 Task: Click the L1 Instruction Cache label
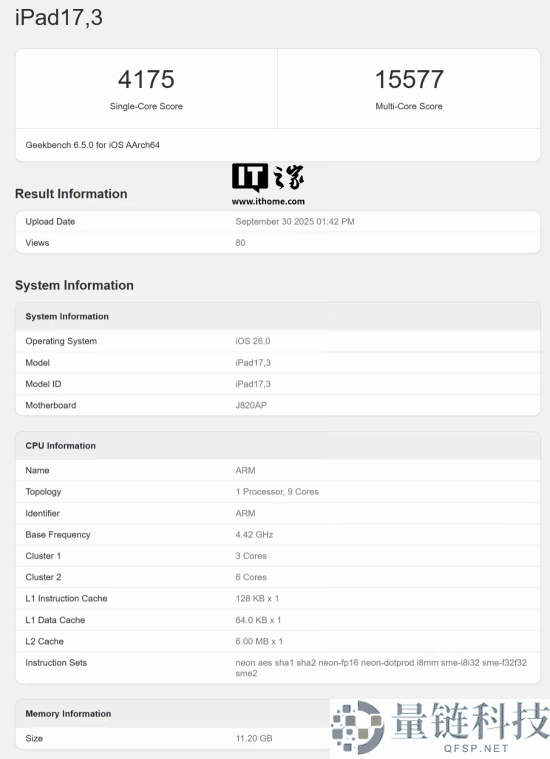pos(66,598)
